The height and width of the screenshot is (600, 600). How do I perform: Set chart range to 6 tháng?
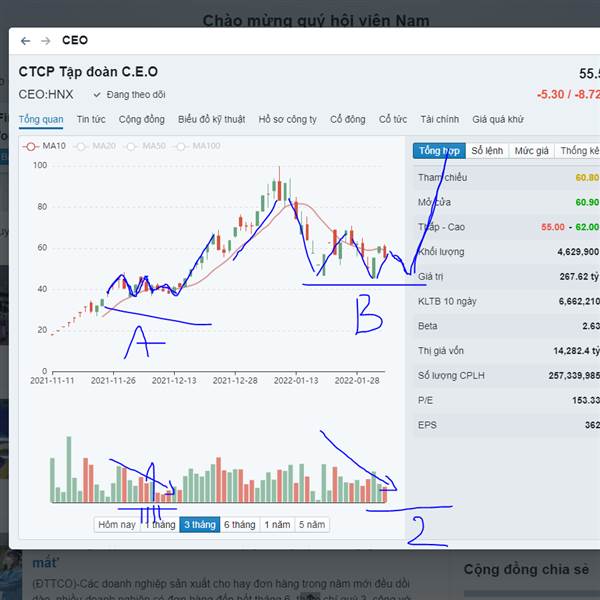(x=240, y=525)
